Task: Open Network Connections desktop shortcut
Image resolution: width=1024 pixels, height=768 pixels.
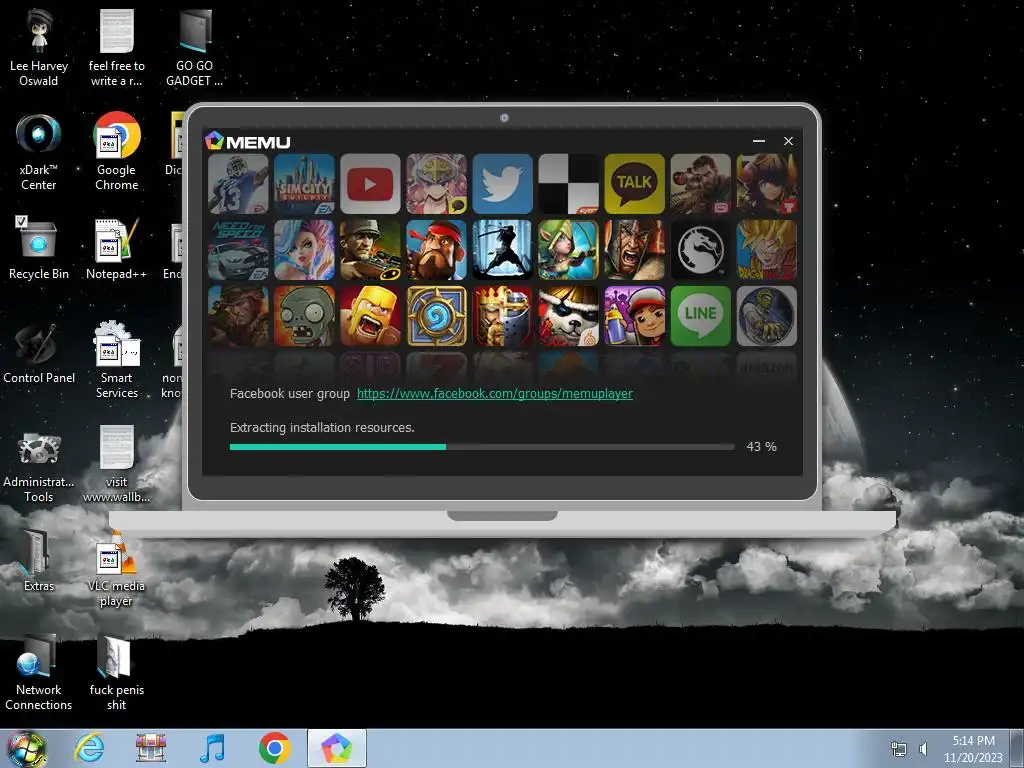Action: coord(39,673)
